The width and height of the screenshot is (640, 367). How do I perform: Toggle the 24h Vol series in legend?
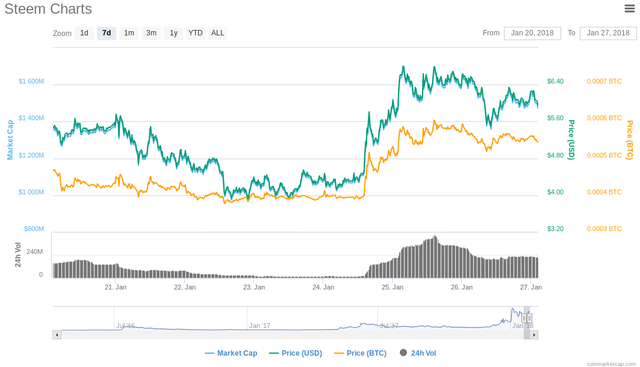418,353
